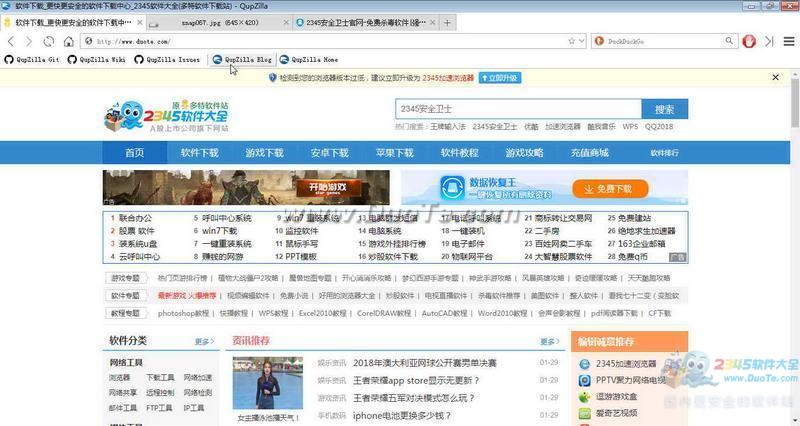Open the QupZilla Wiki bookmark
The image size is (800, 426).
[x=96, y=60]
